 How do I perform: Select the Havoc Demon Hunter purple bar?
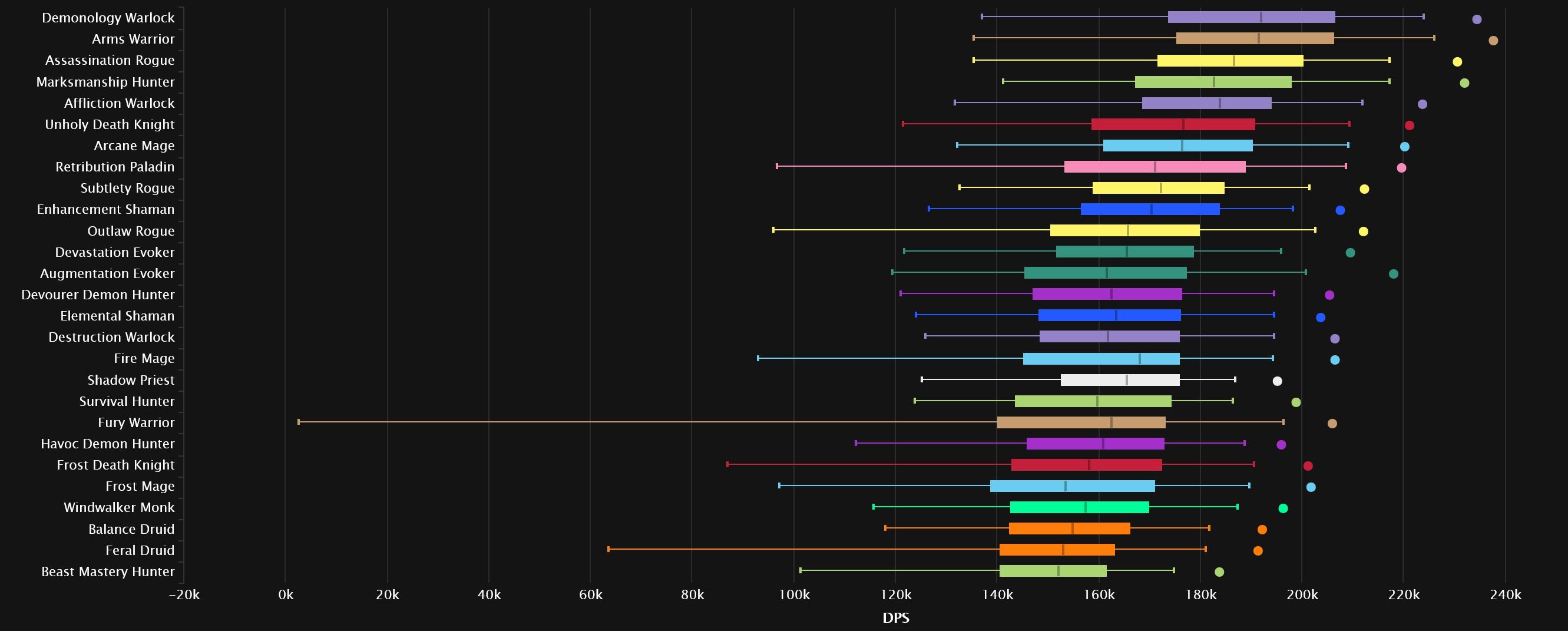point(1096,444)
